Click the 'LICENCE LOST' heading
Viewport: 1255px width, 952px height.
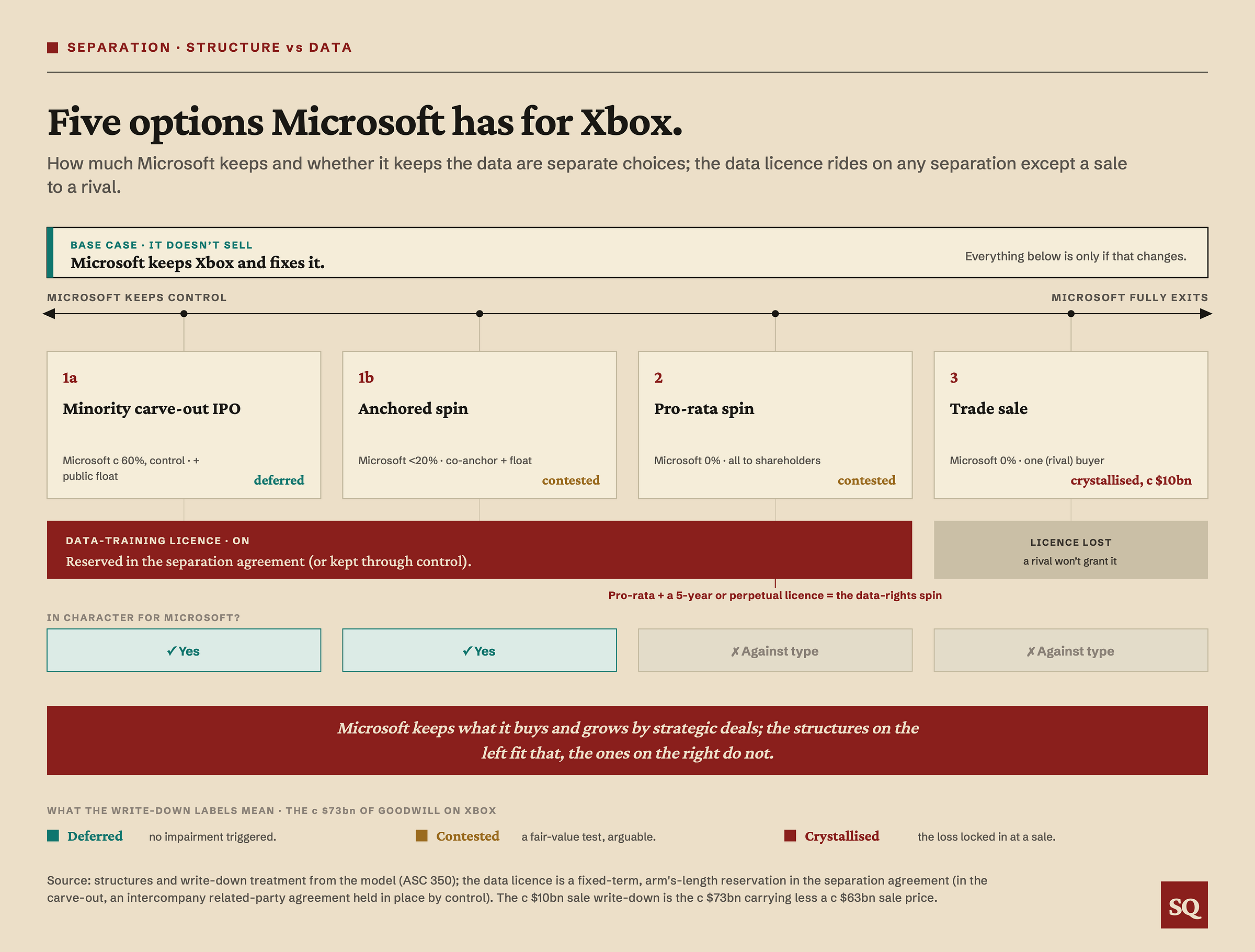(x=1070, y=543)
